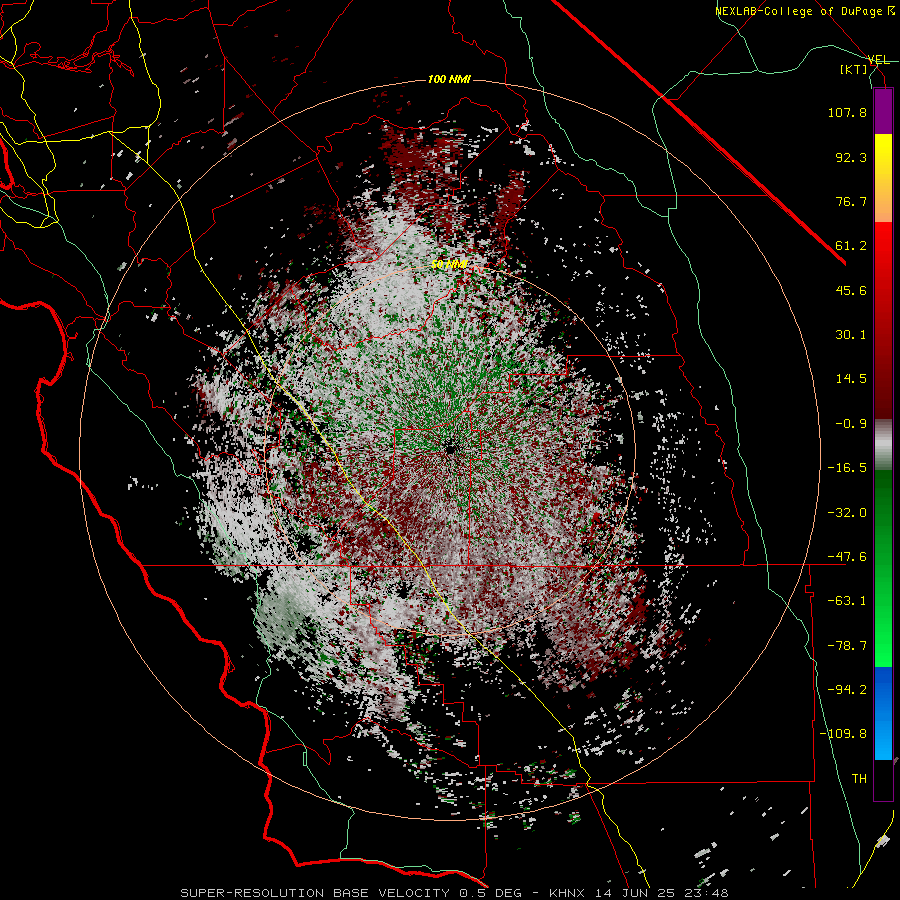Click the -32.0 velocity scale value
This screenshot has height=900, width=900.
coord(847,513)
